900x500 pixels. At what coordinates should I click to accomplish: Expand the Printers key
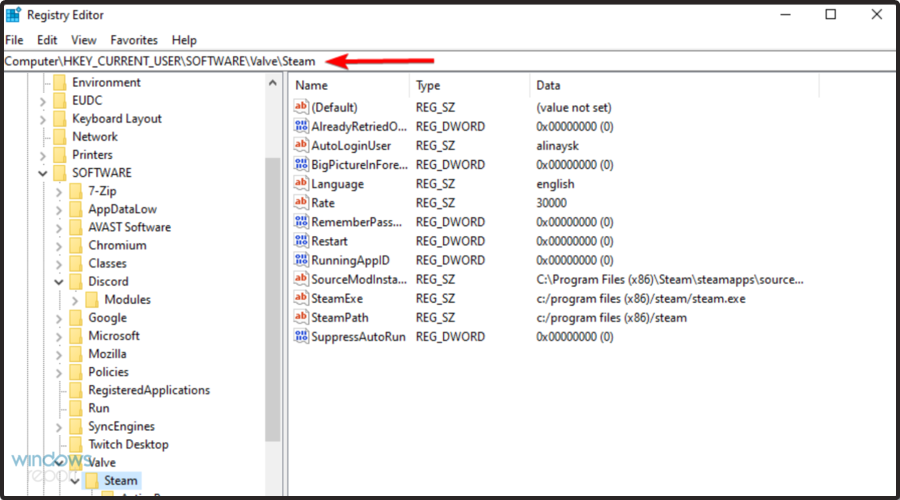(42, 155)
